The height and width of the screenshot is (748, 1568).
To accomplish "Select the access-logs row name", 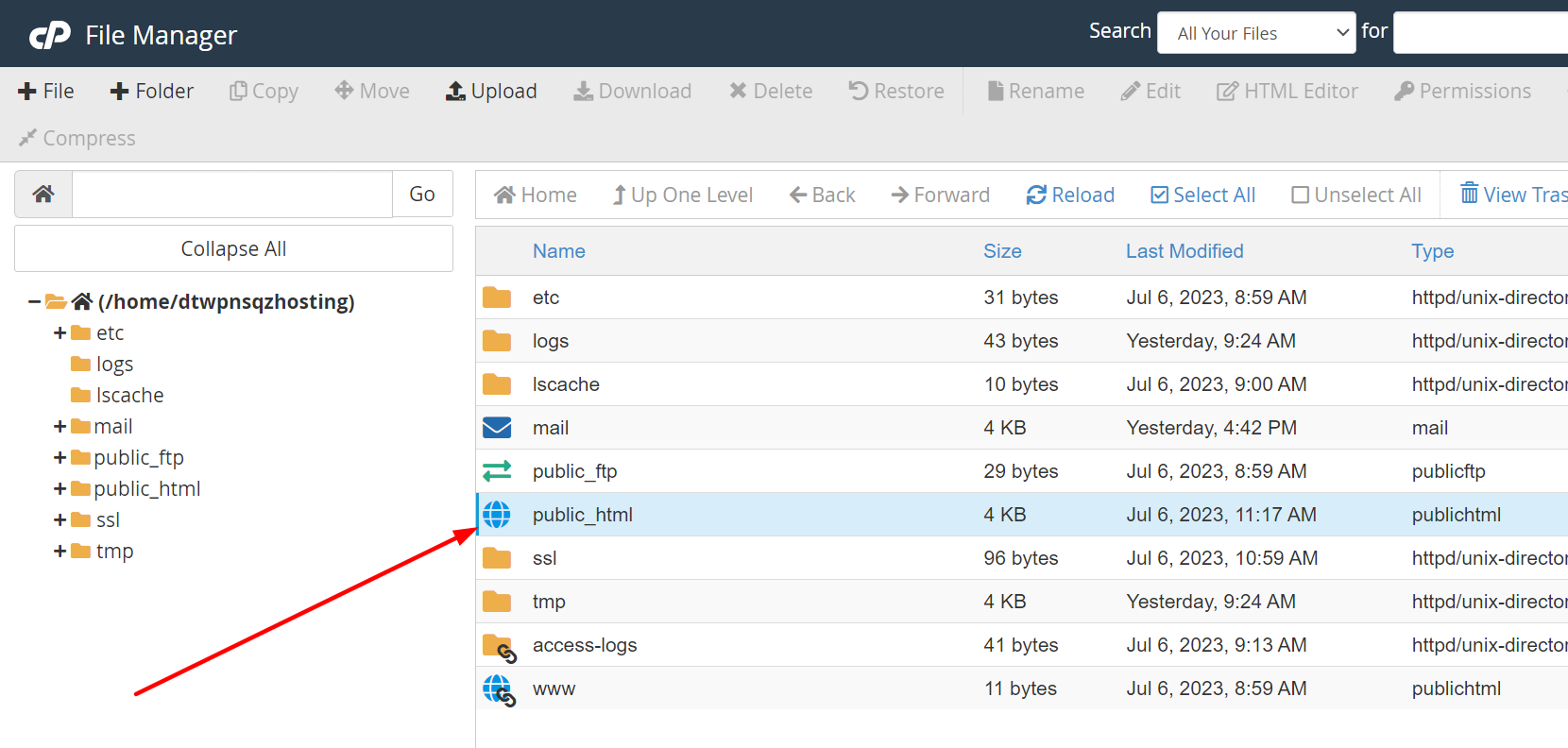I will [585, 645].
